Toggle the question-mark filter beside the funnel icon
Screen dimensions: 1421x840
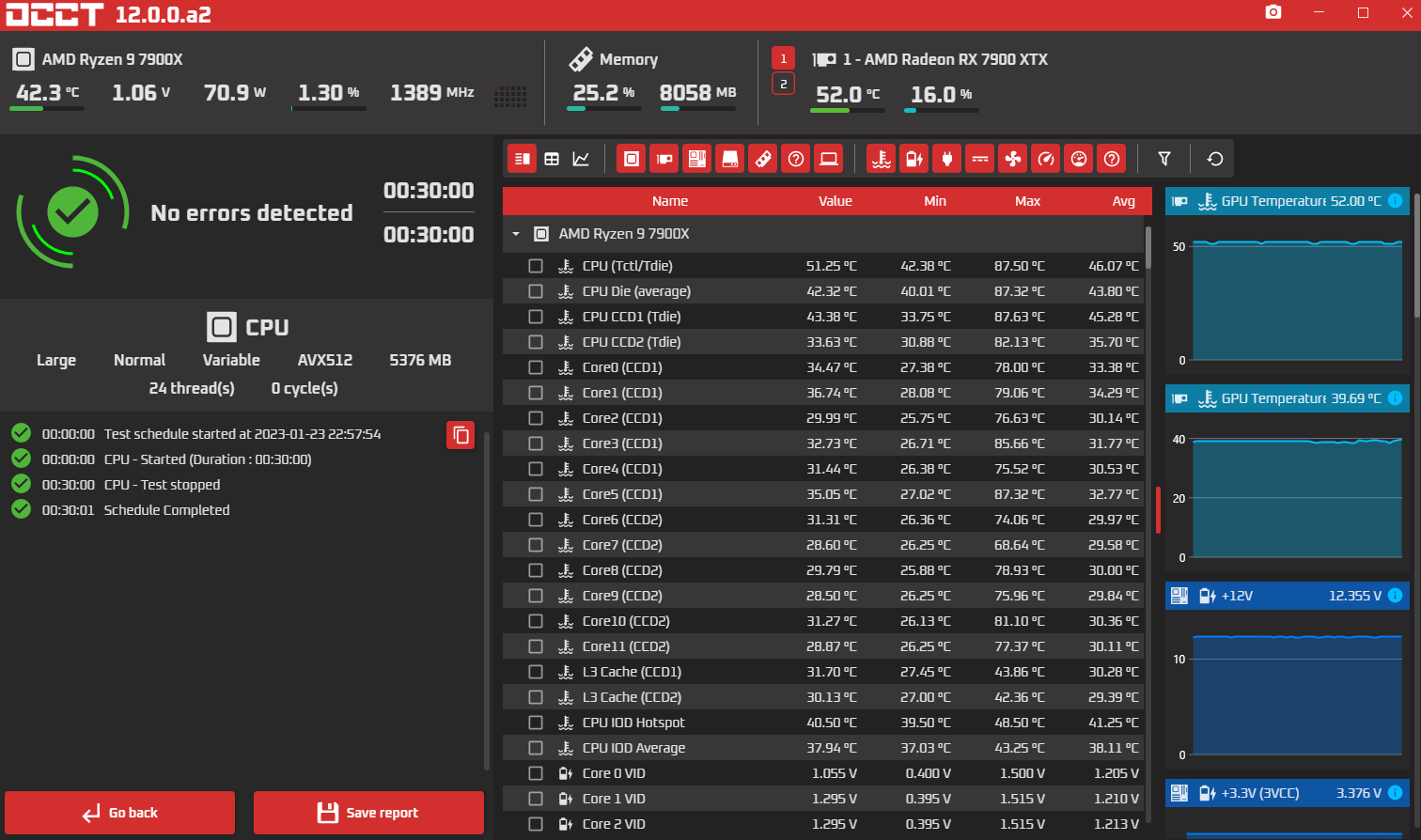click(1112, 159)
